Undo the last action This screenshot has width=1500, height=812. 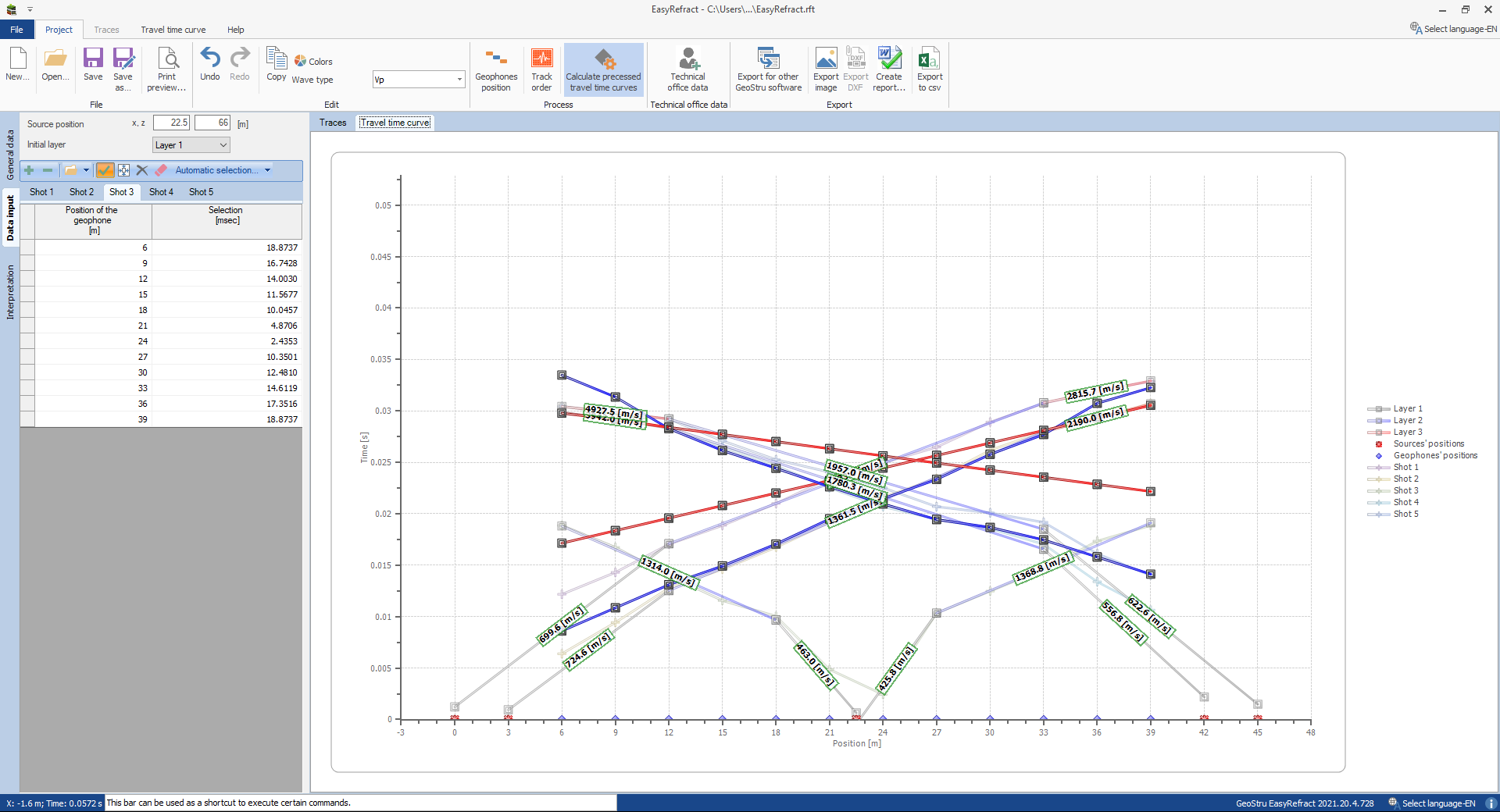point(209,64)
